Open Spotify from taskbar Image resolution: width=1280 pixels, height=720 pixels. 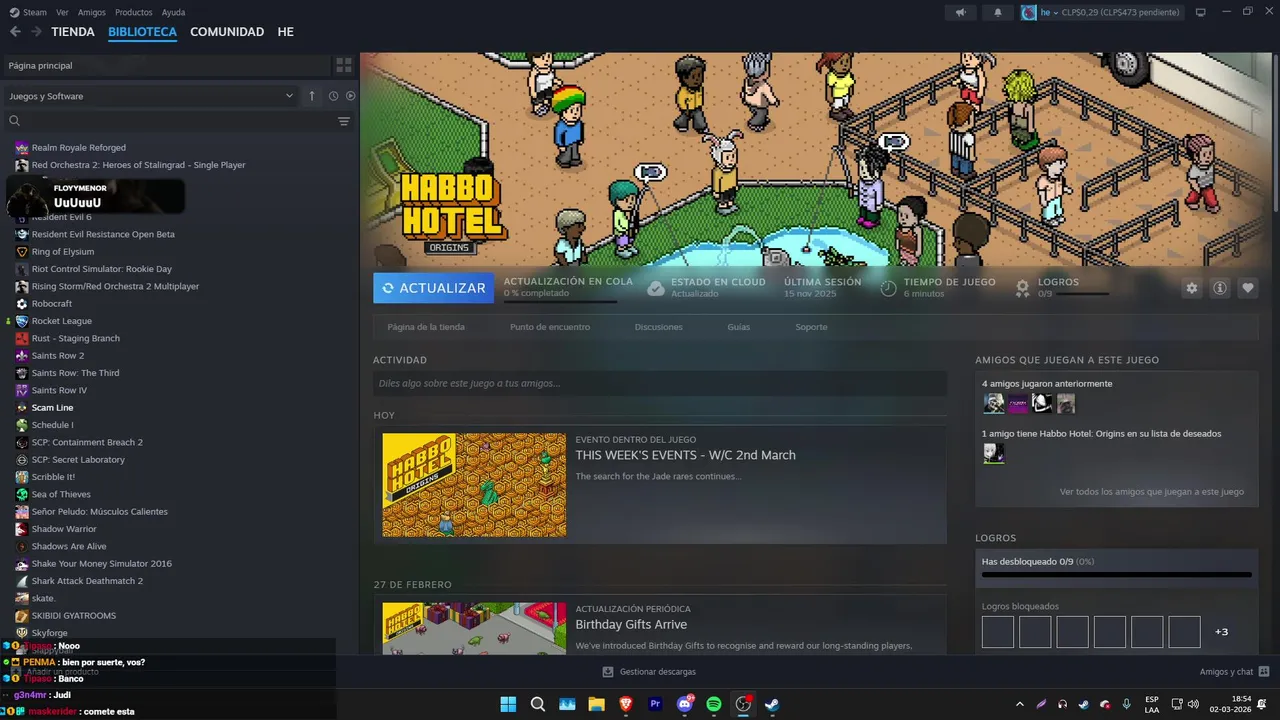714,704
